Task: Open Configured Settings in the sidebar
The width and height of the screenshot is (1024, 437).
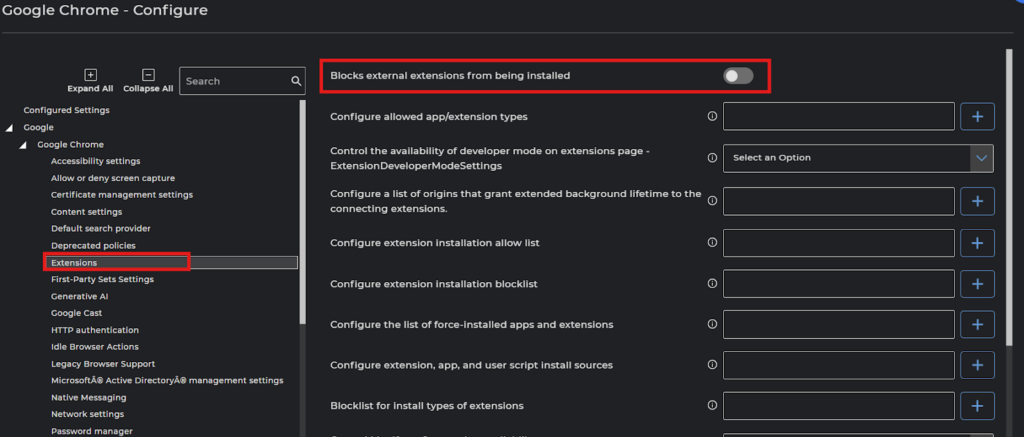Action: 66,110
